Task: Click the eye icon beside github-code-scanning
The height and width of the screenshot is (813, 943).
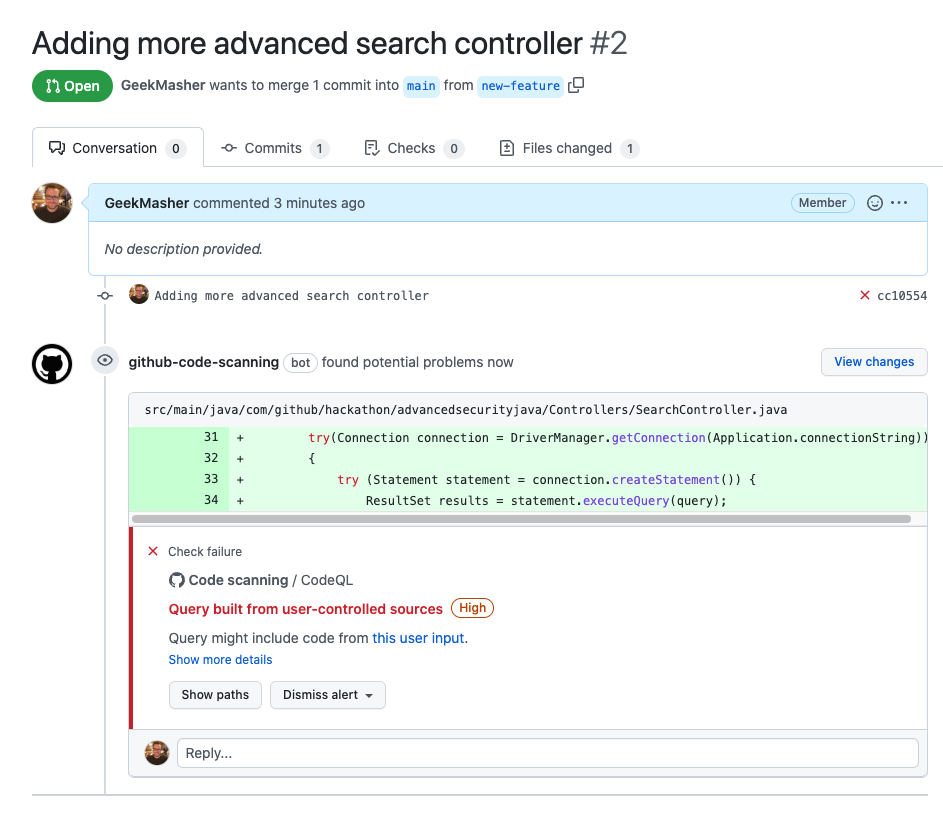Action: click(105, 360)
